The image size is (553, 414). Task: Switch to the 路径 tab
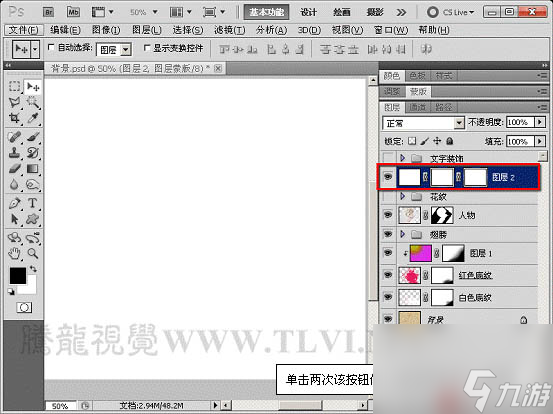[x=443, y=107]
